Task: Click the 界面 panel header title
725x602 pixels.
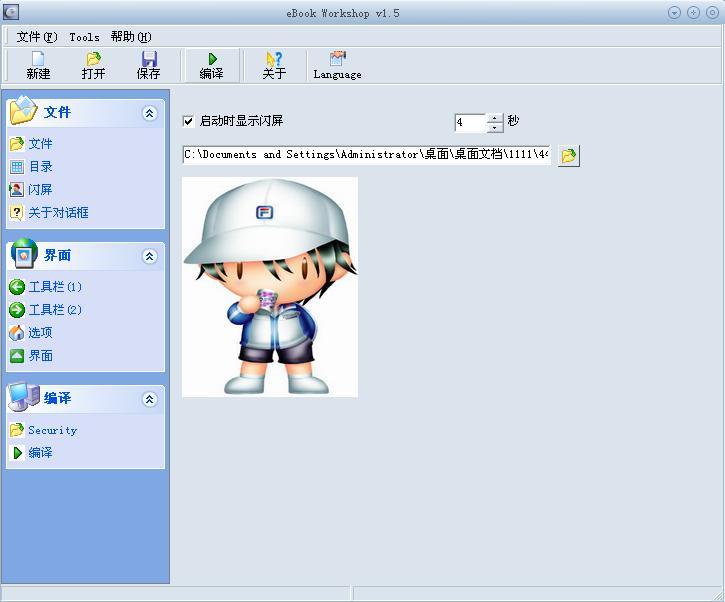Action: 57,255
